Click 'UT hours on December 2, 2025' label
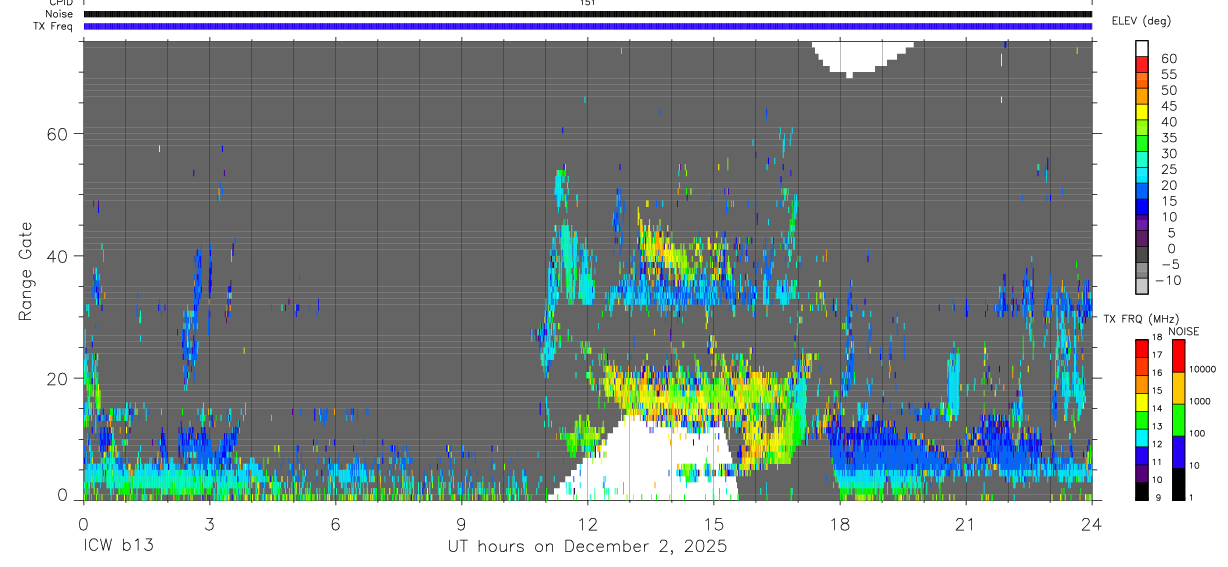The width and height of the screenshot is (1228, 567). 587,548
